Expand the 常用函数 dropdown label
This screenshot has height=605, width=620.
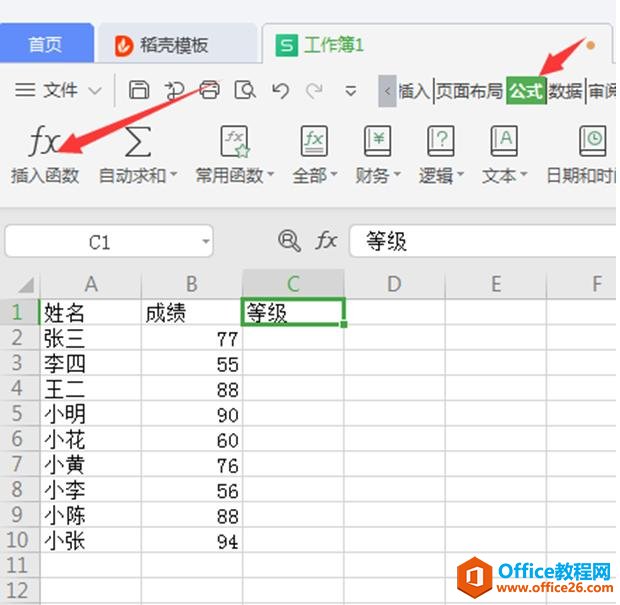point(235,176)
